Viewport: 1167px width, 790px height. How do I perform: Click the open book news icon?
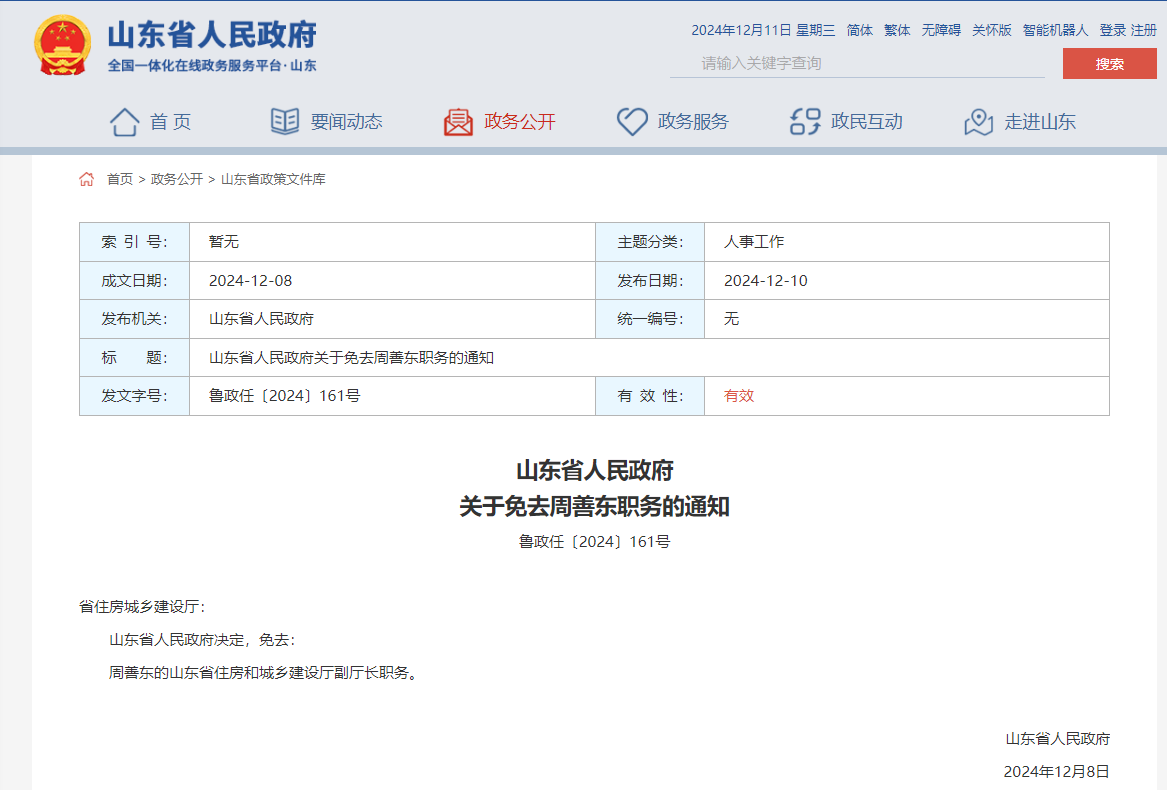pyautogui.click(x=285, y=122)
